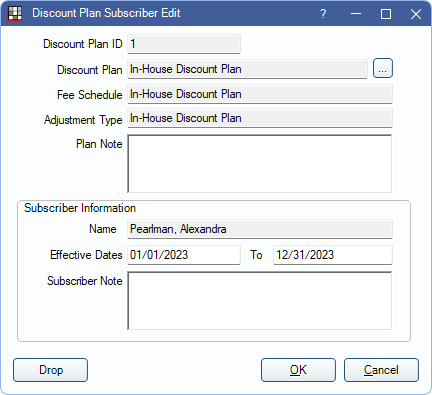Click the 'Subscriber Note' label

pos(85,281)
